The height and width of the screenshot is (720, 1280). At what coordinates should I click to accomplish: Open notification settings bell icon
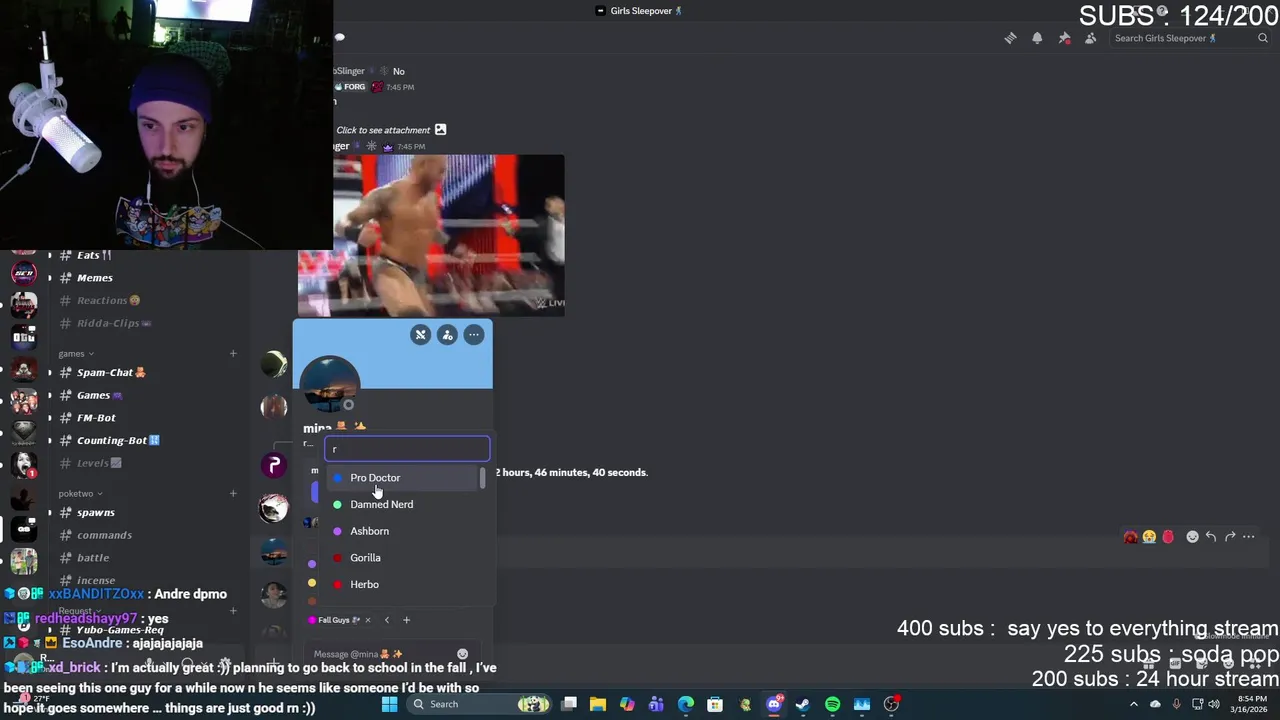coord(1037,38)
